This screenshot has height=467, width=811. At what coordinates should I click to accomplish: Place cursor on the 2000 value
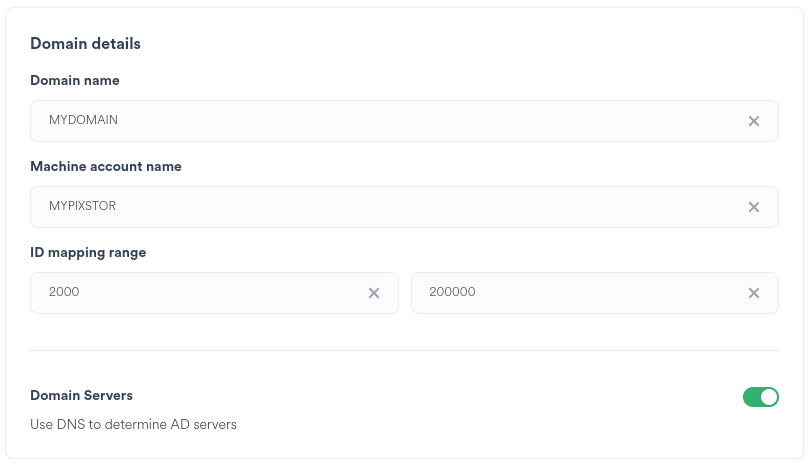64,293
